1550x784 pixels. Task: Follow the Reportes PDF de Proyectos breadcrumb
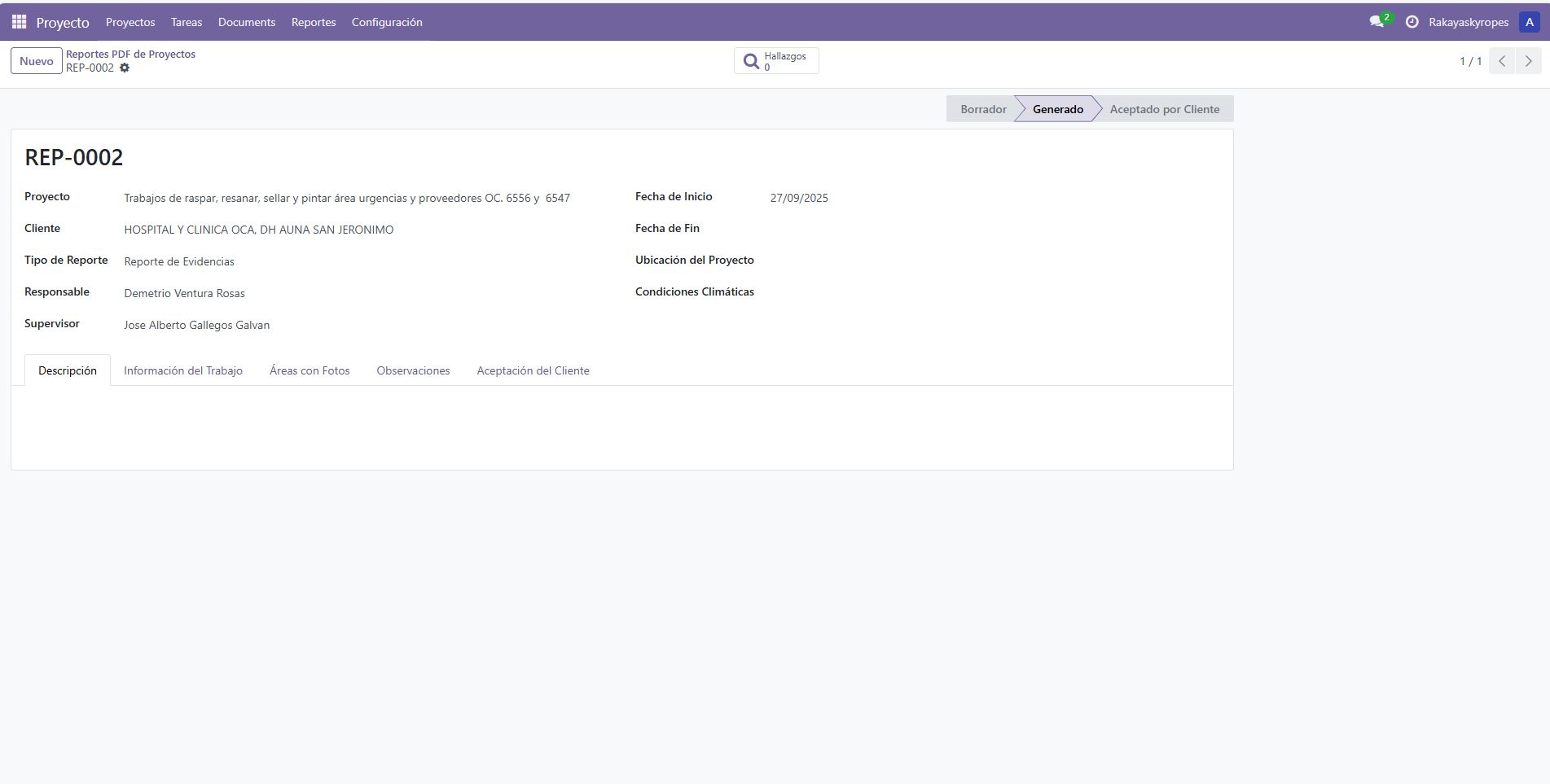coord(130,54)
